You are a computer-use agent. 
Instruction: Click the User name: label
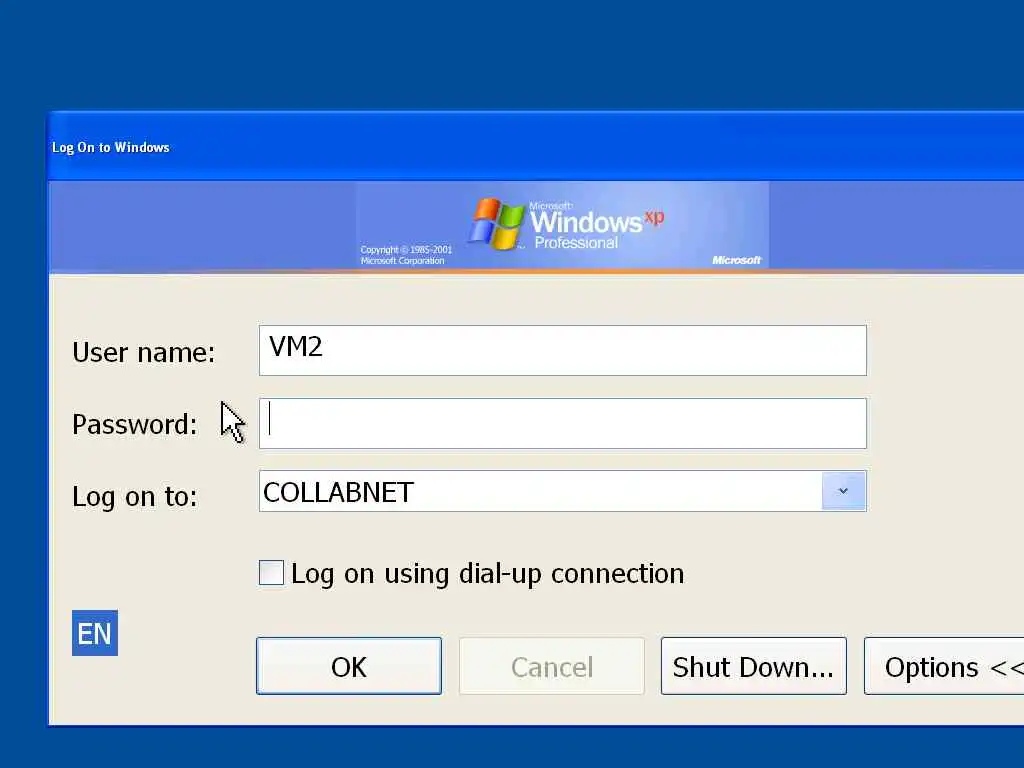pyautogui.click(x=144, y=353)
